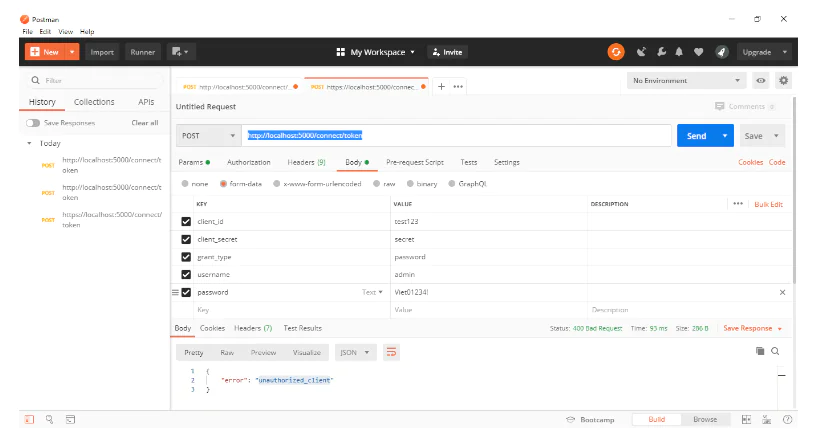Viewport: 833px width, 431px height.
Task: Open the help question mark icon
Action: click(x=788, y=420)
